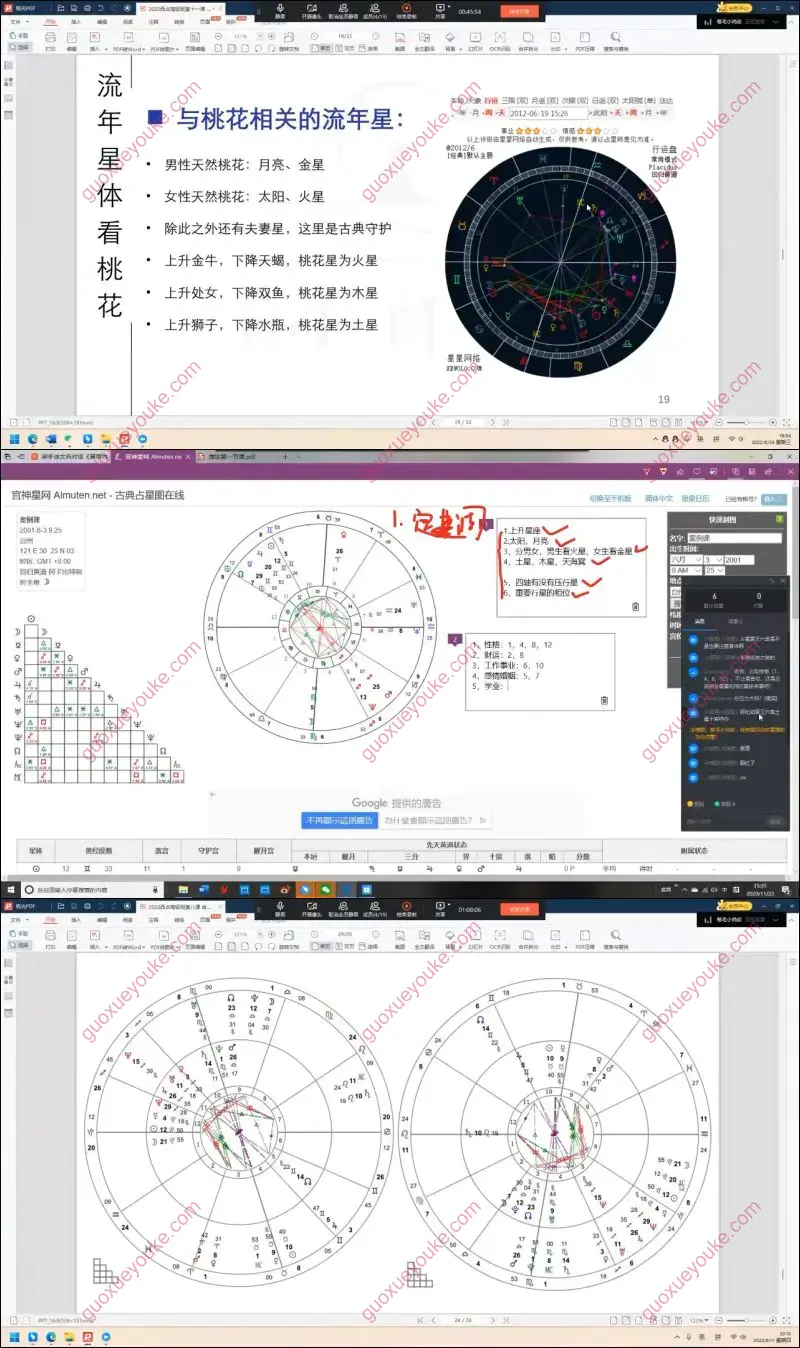
Task: Open 共享 share dropdown in slide-19 meeting bar
Action: pos(440,11)
